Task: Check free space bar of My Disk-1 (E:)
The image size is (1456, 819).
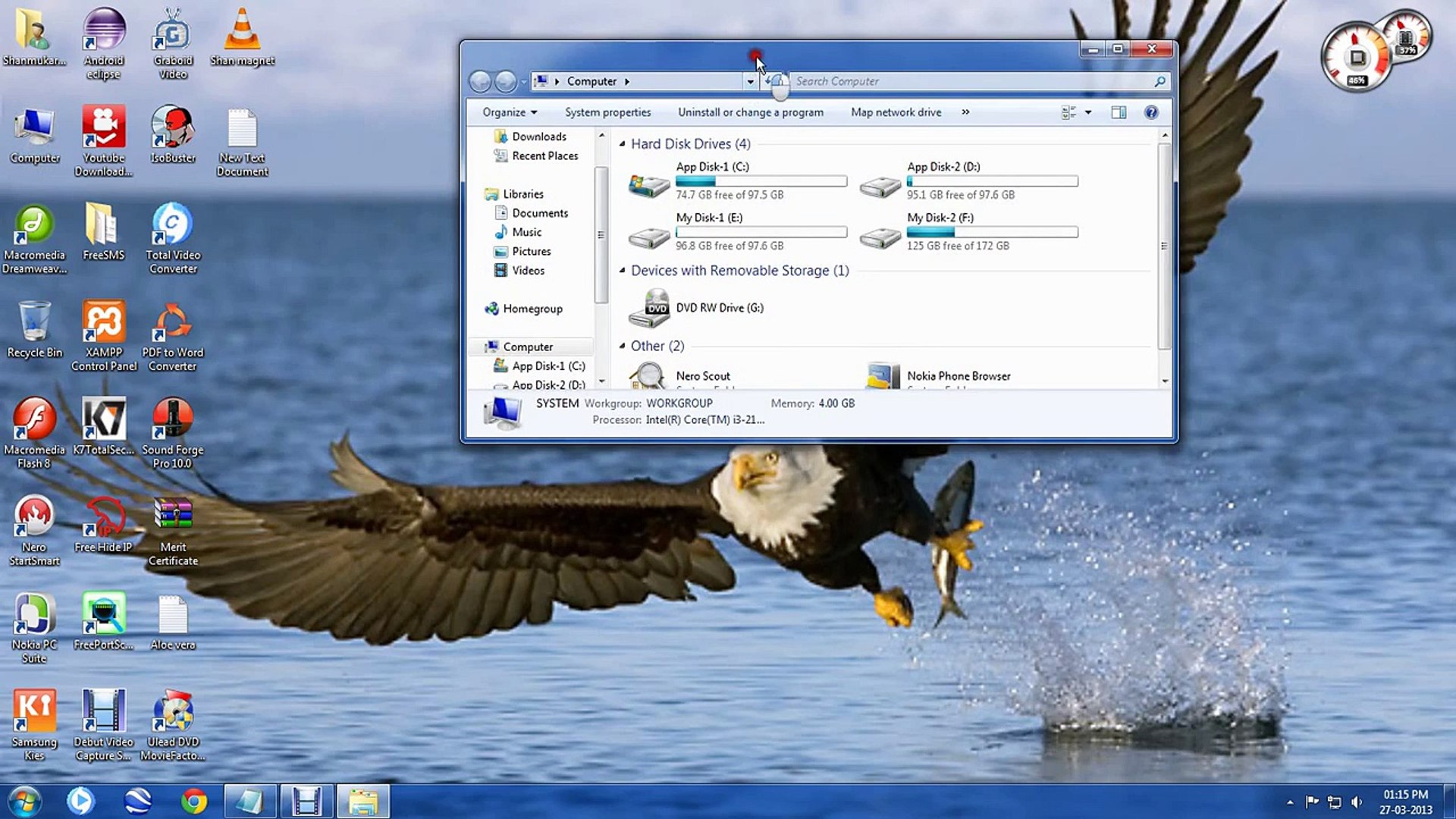Action: point(761,232)
